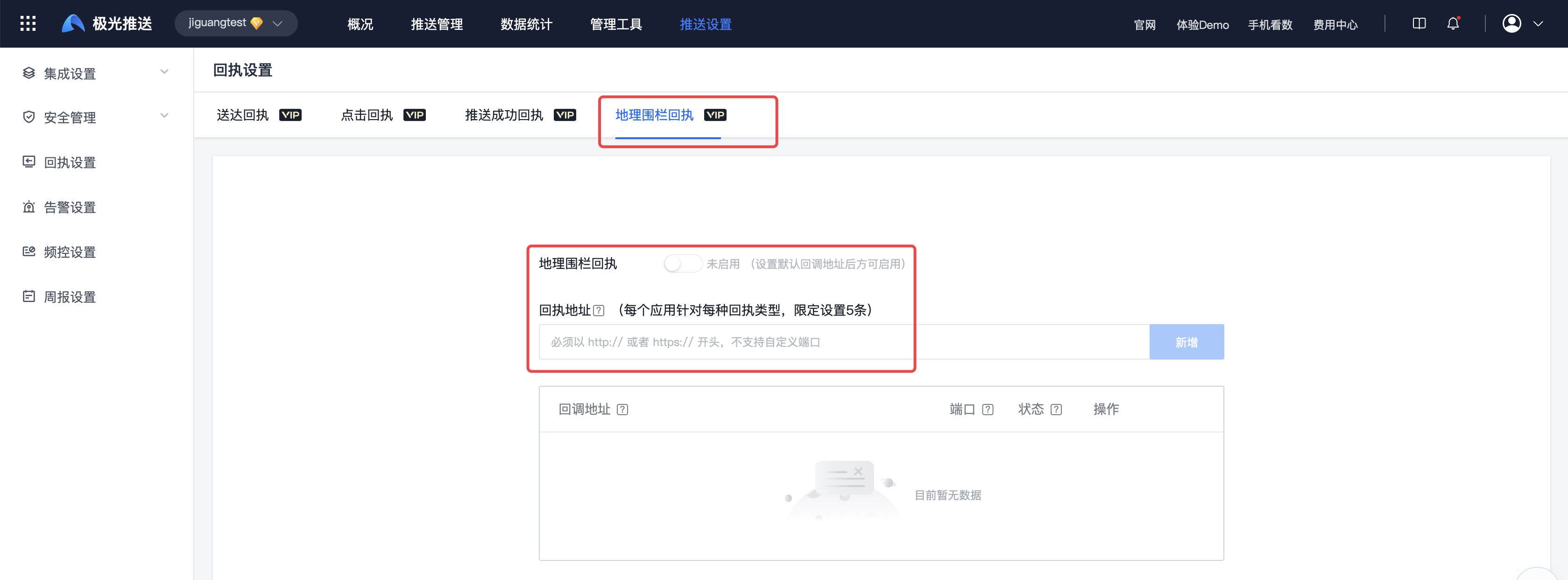Click the VIP badge beside 地理围栏回执

click(715, 115)
